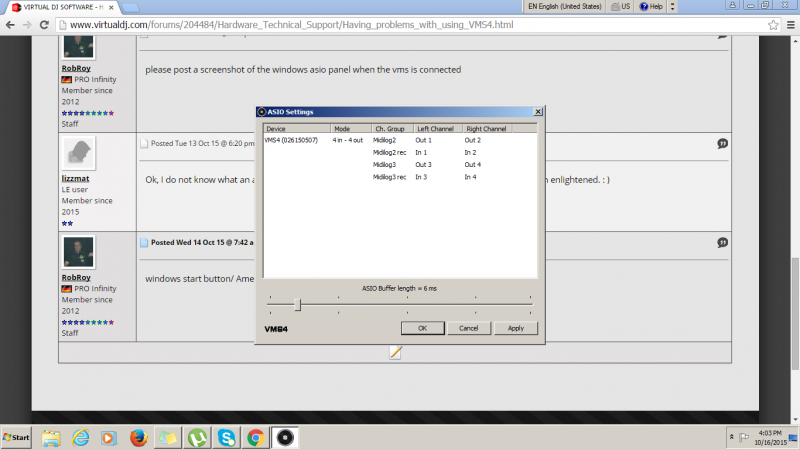This screenshot has height=450, width=800.
Task: Click the Mode column header
Action: pos(351,129)
